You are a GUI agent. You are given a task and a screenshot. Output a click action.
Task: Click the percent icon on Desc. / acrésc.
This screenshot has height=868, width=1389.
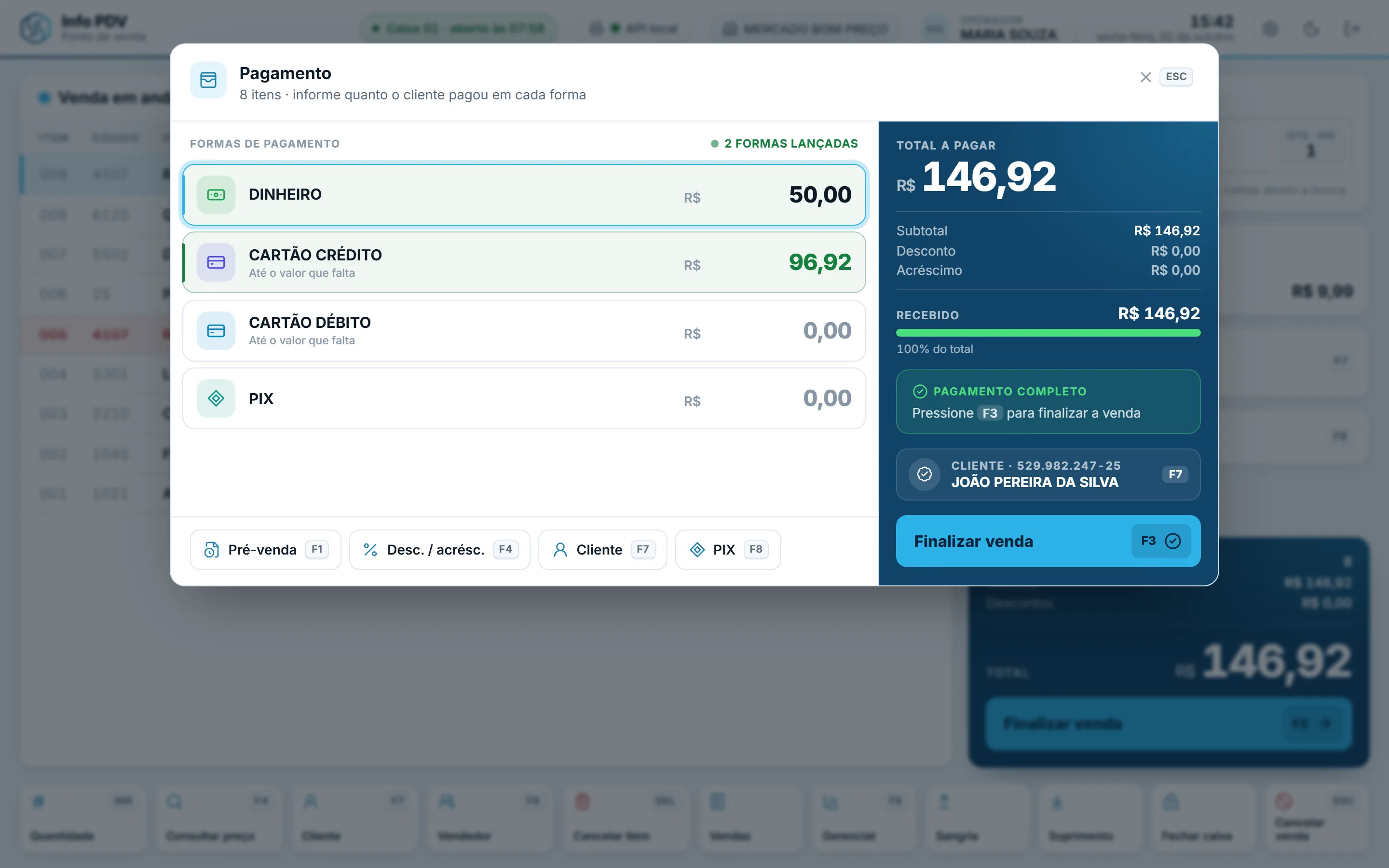[370, 550]
